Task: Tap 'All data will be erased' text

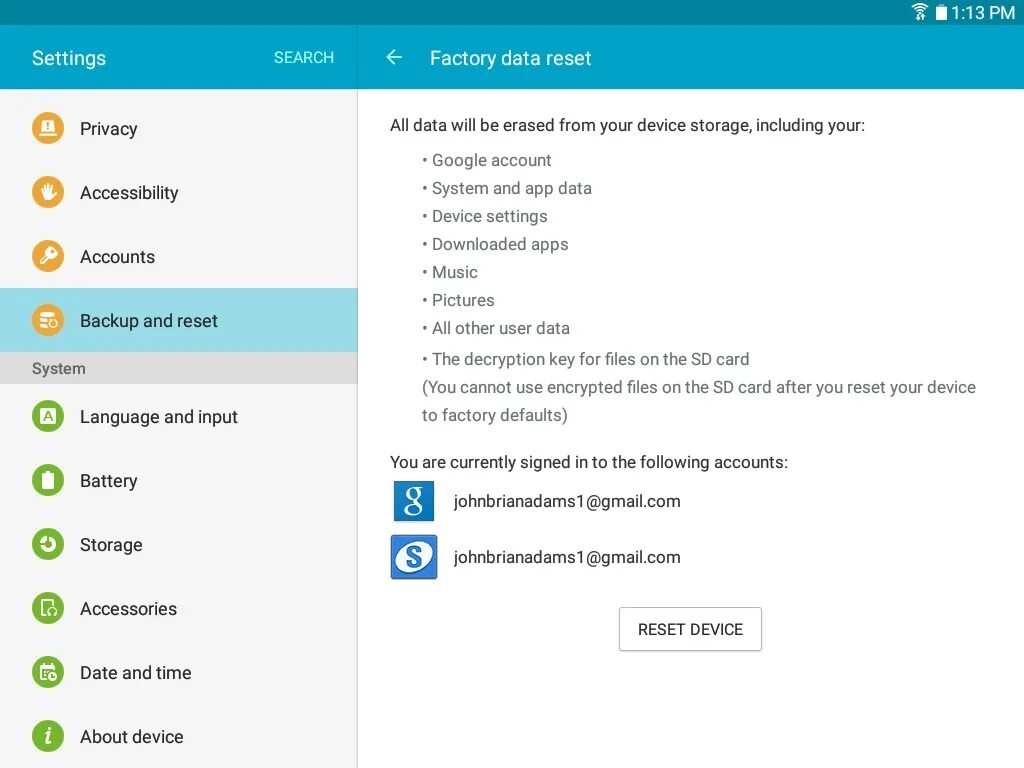Action: (x=627, y=125)
